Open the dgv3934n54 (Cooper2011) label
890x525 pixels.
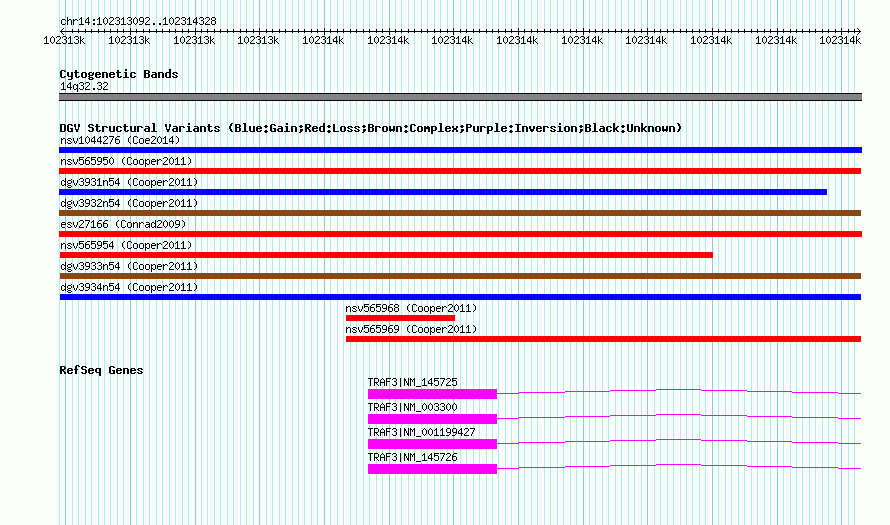click(129, 287)
